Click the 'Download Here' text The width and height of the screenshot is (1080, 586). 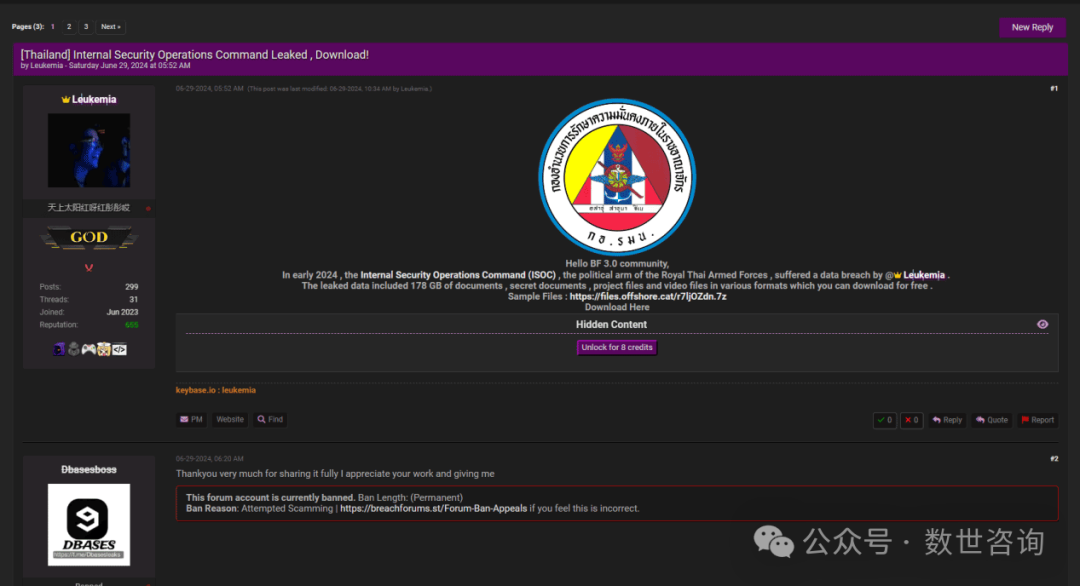click(x=616, y=307)
